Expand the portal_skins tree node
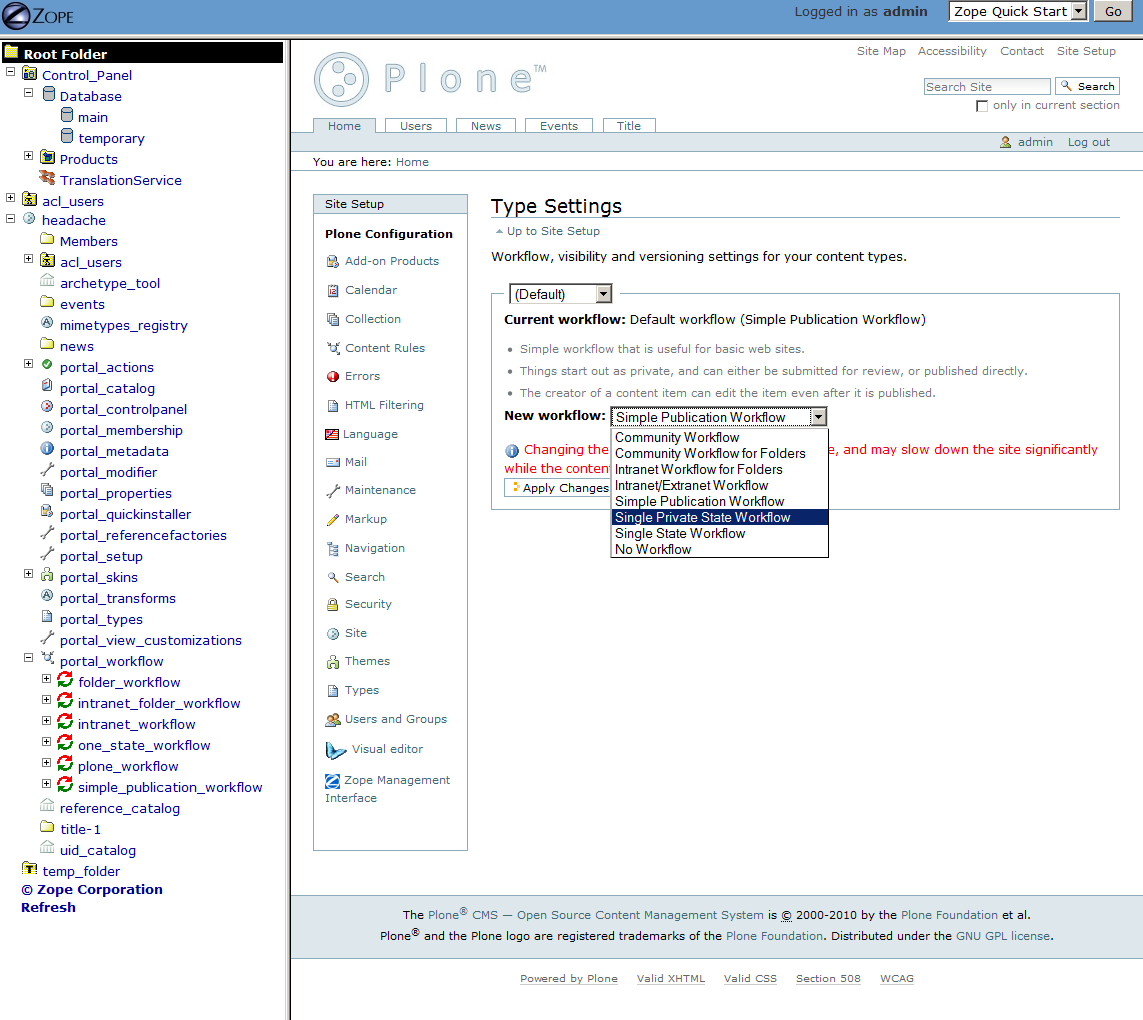1143x1020 pixels. 28,574
